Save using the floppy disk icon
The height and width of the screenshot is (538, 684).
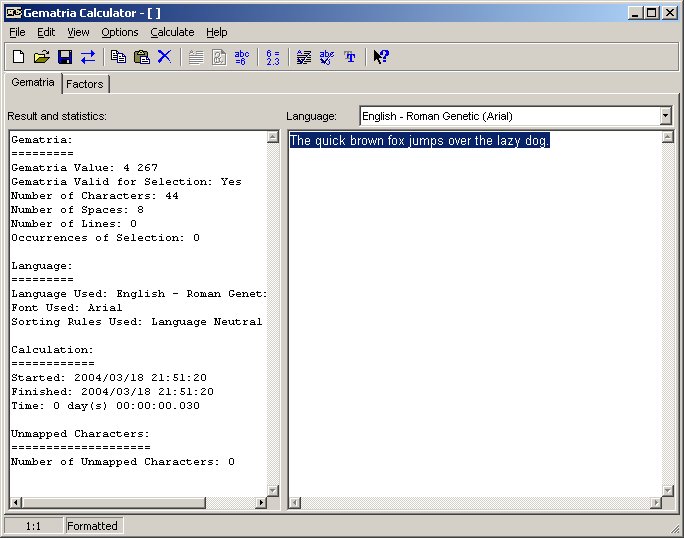(64, 57)
